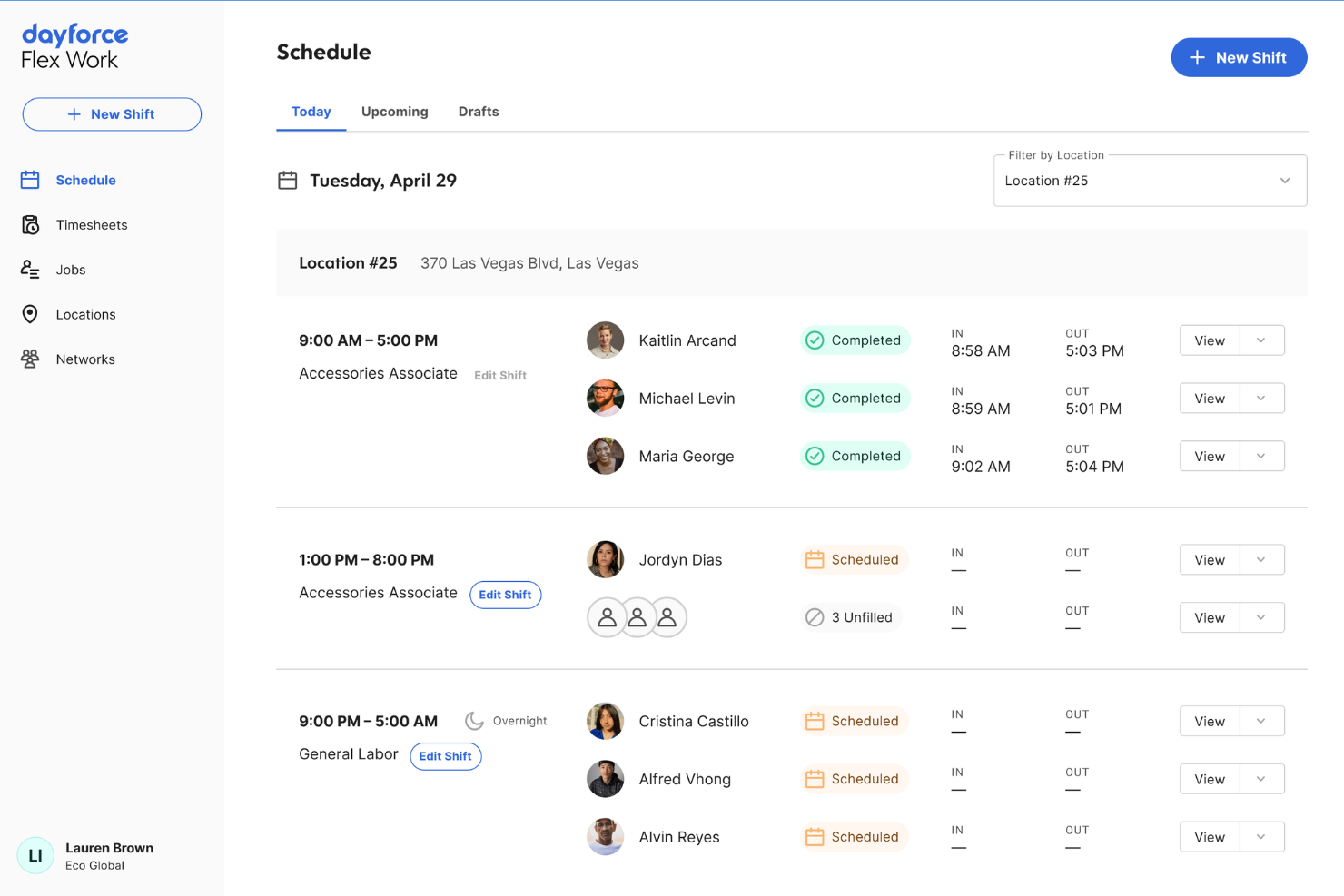This screenshot has height=896, width=1344.
Task: Click the outlined New Shift button in sidebar
Action: (112, 114)
